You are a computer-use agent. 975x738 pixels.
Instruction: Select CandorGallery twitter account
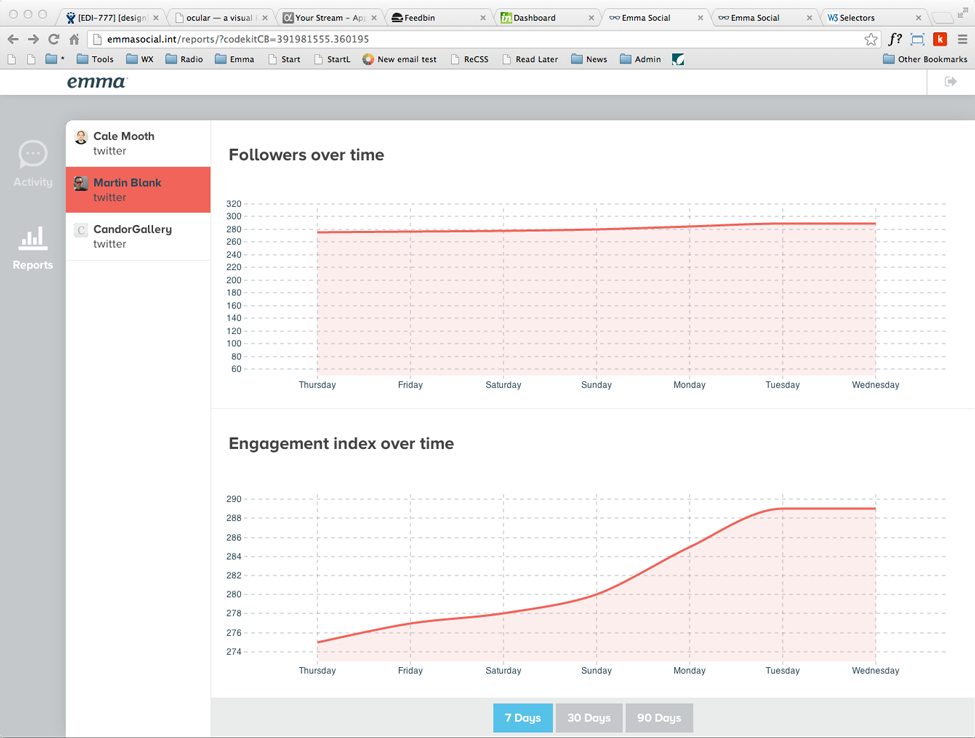pyautogui.click(x=138, y=236)
